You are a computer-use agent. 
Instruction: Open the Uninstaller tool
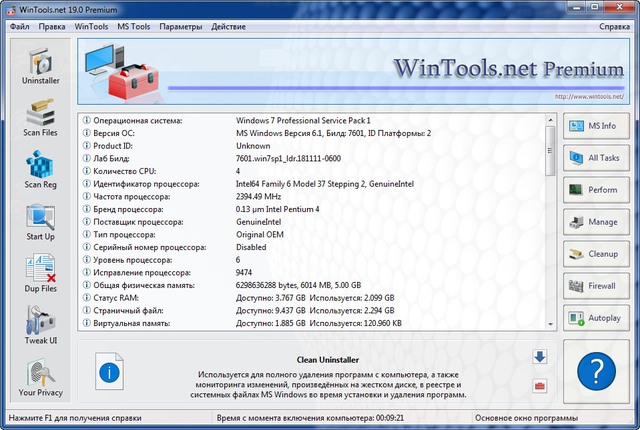40,66
